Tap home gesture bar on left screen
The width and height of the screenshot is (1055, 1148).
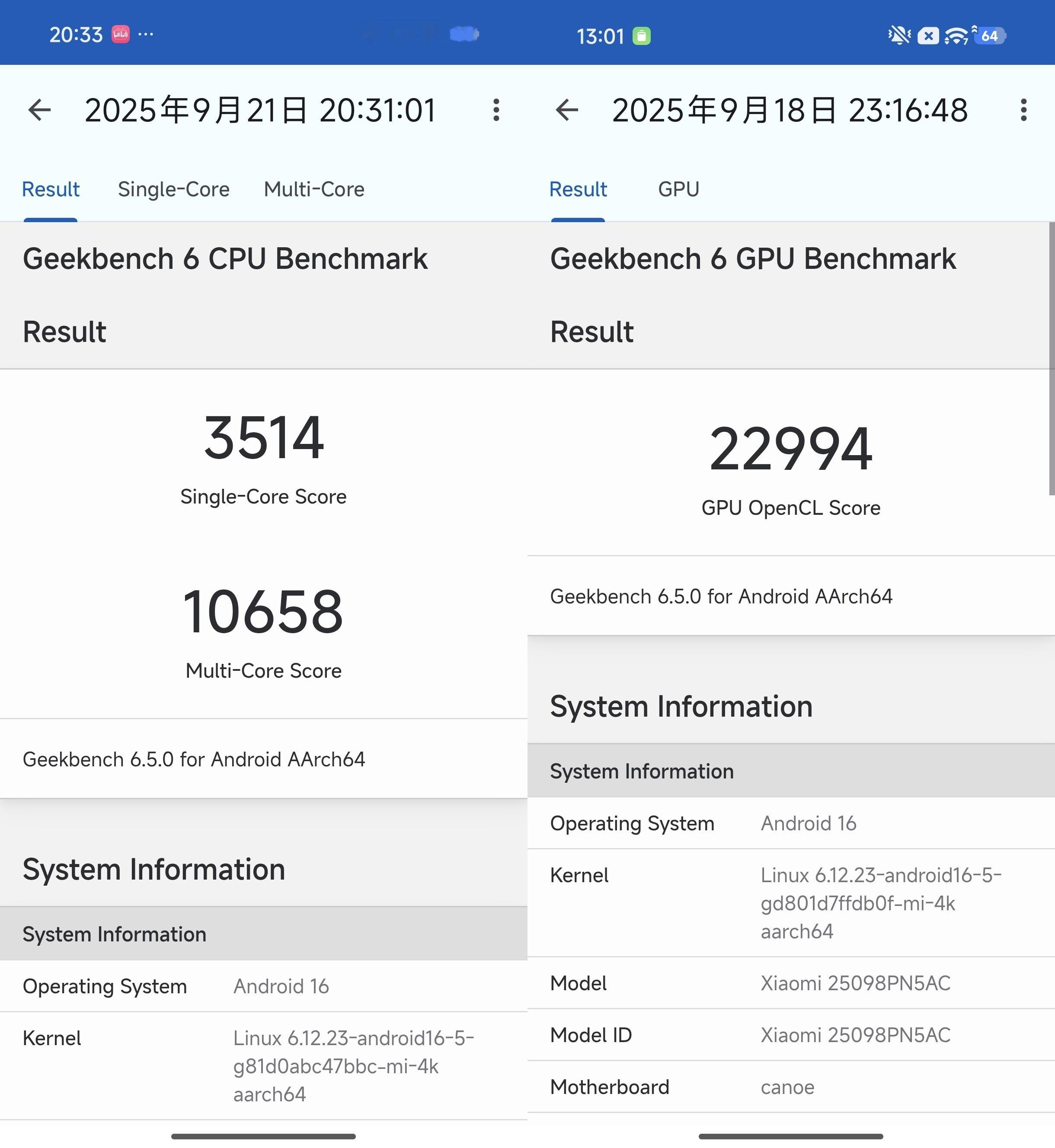(263, 1137)
